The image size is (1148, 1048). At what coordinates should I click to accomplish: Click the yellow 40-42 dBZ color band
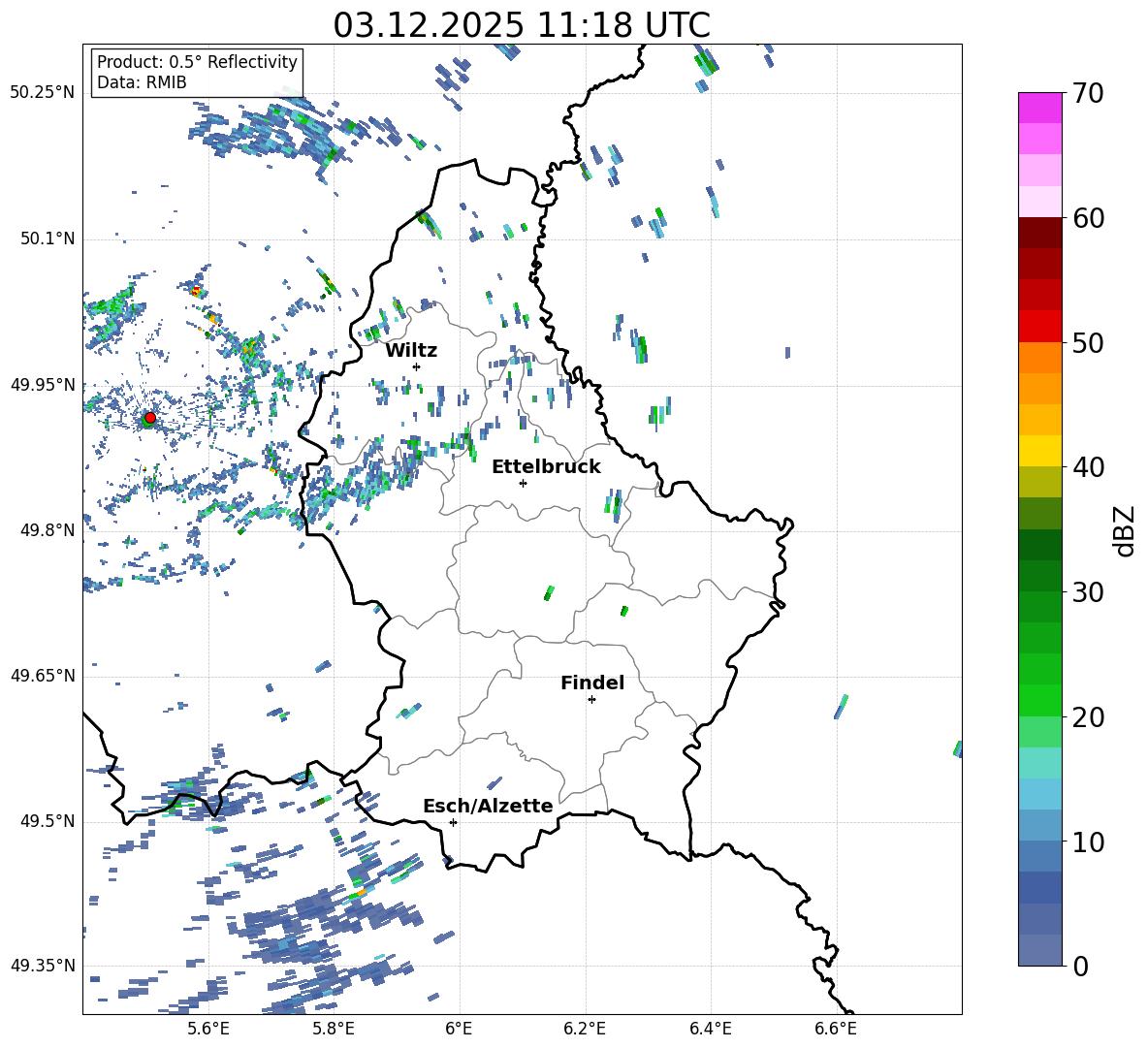(x=1040, y=451)
